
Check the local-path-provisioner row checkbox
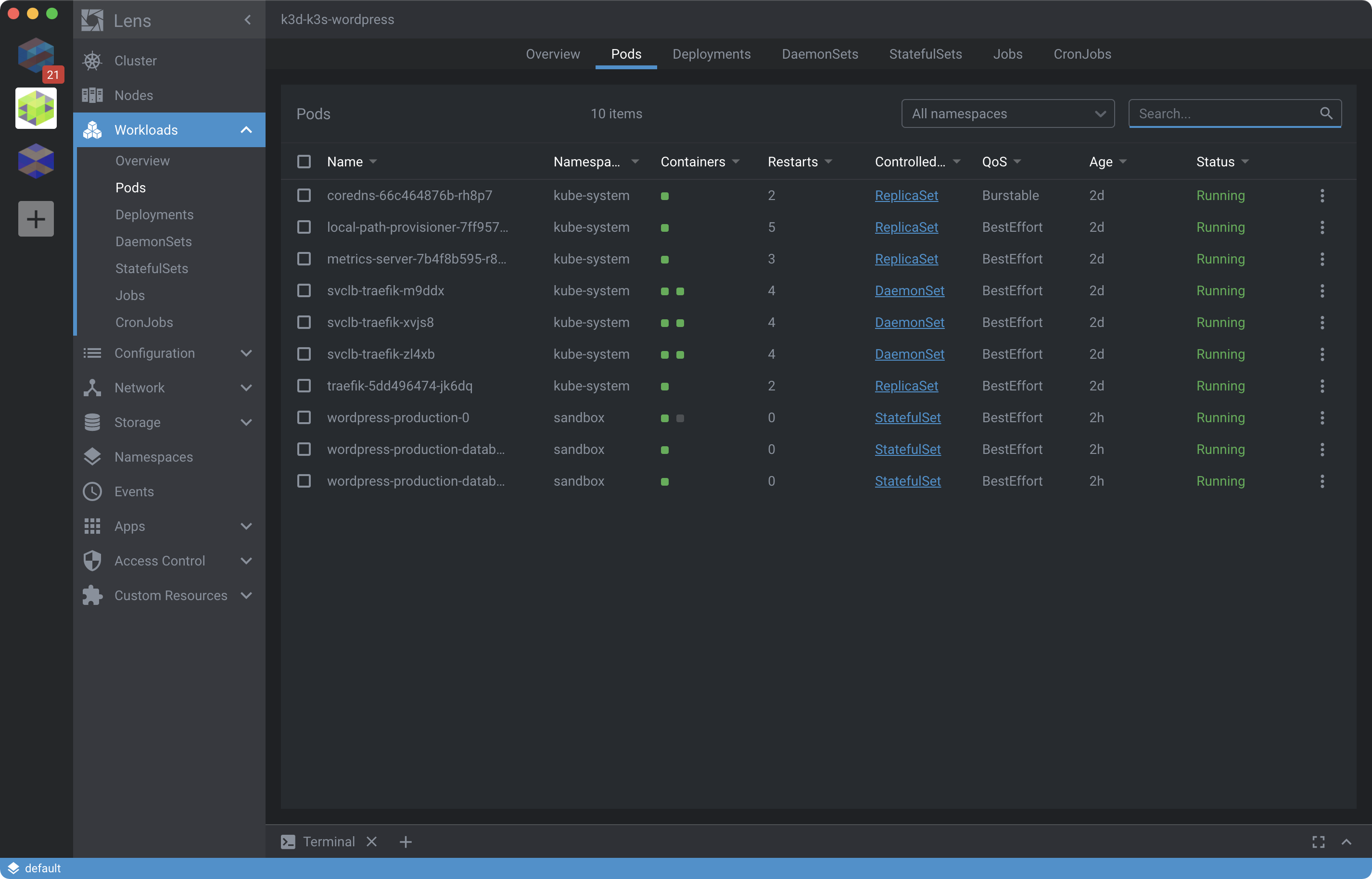304,227
